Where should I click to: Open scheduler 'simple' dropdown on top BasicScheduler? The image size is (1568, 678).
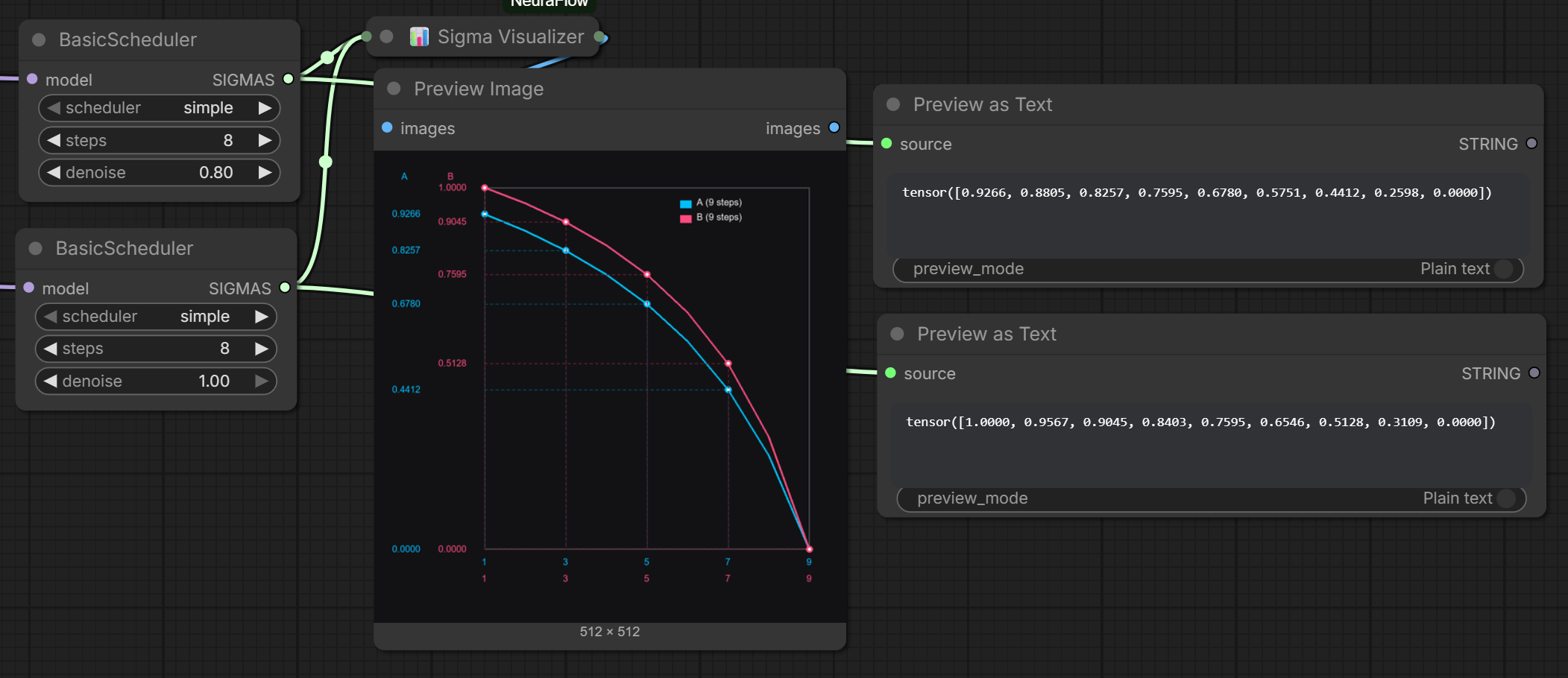click(x=160, y=108)
